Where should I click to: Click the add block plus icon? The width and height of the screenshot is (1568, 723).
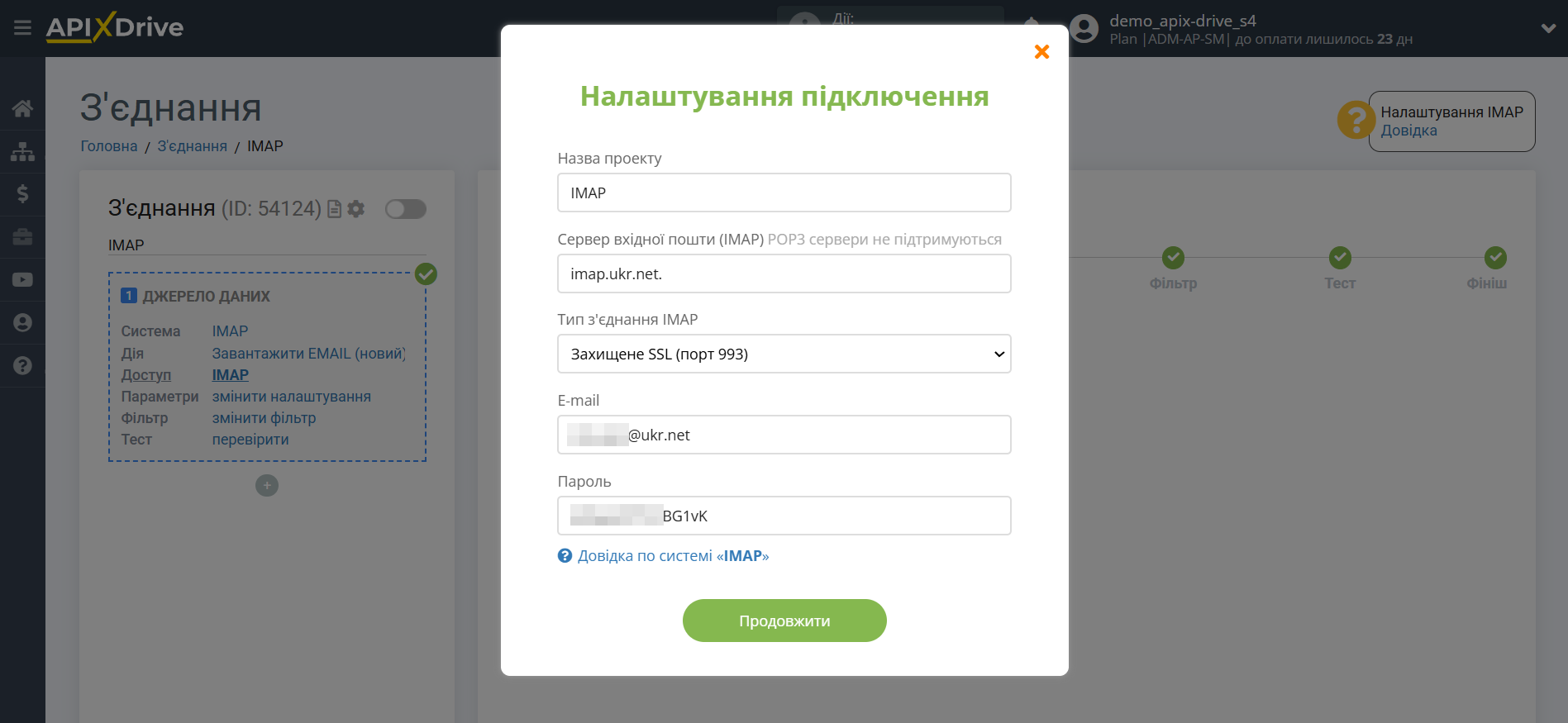coord(267,486)
